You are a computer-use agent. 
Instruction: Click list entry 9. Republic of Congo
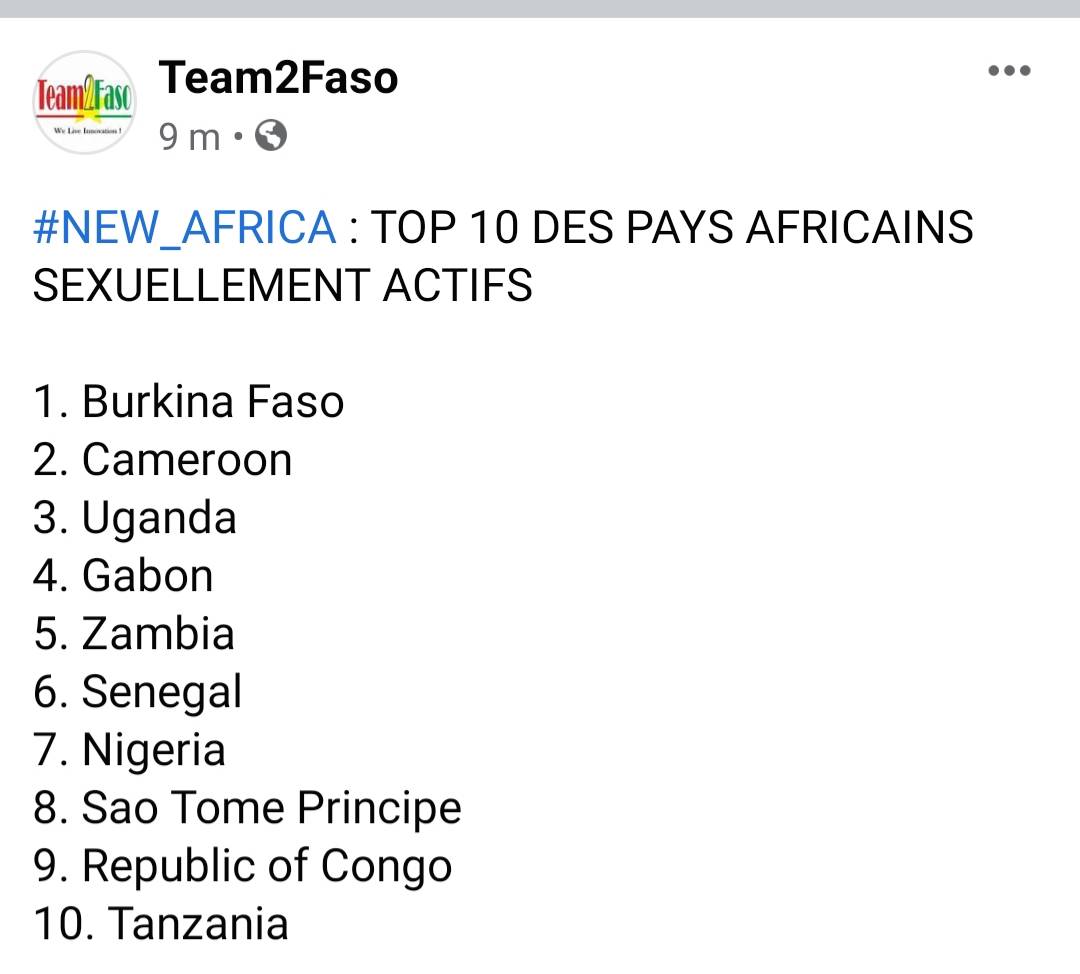tap(242, 866)
